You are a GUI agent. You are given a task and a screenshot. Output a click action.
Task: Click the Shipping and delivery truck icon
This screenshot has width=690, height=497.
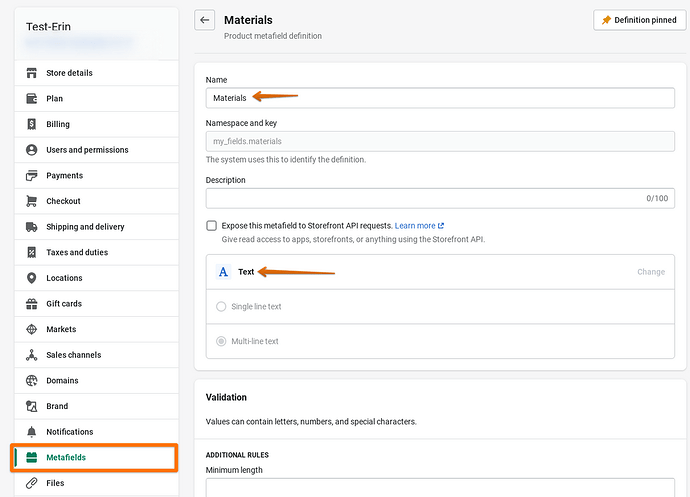tap(32, 227)
